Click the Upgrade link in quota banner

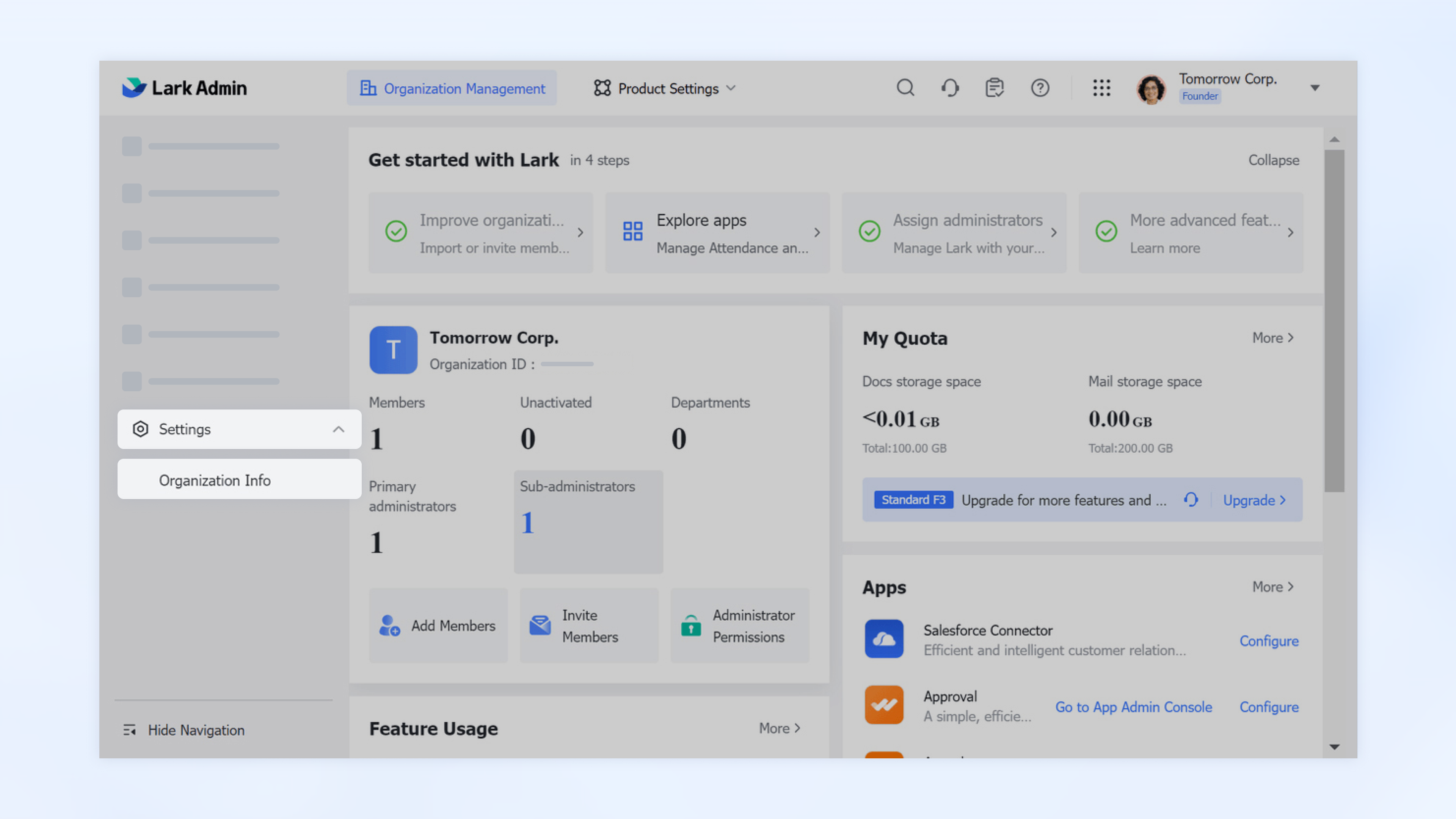1254,500
